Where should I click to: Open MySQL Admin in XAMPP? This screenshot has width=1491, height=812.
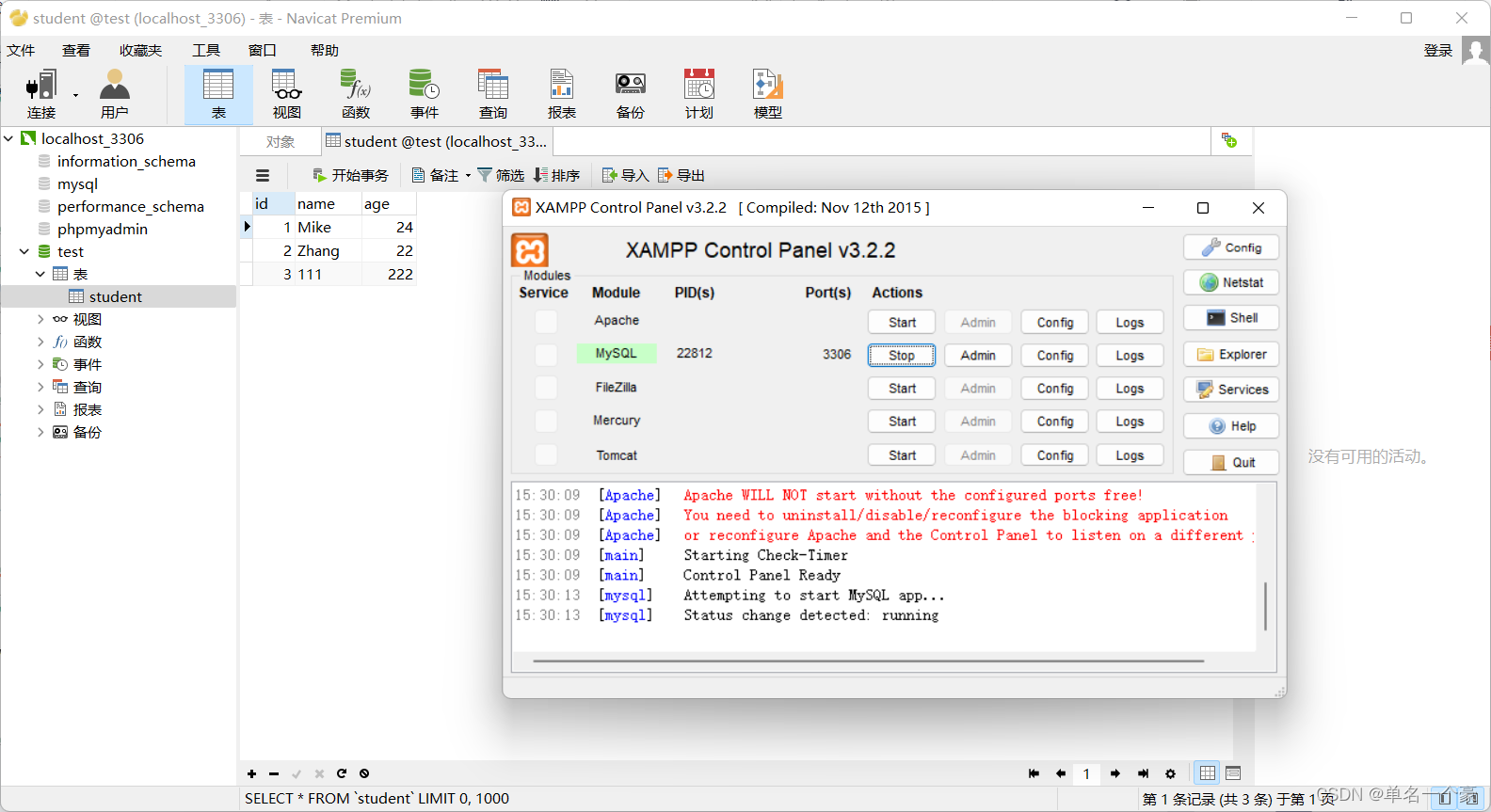click(x=978, y=355)
